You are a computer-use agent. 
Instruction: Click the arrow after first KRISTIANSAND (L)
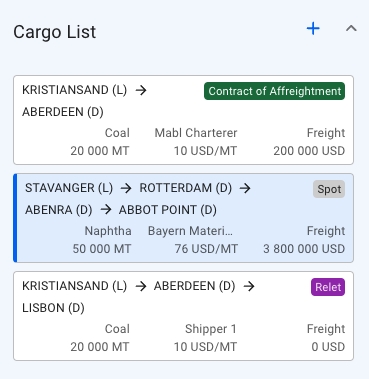(x=141, y=90)
